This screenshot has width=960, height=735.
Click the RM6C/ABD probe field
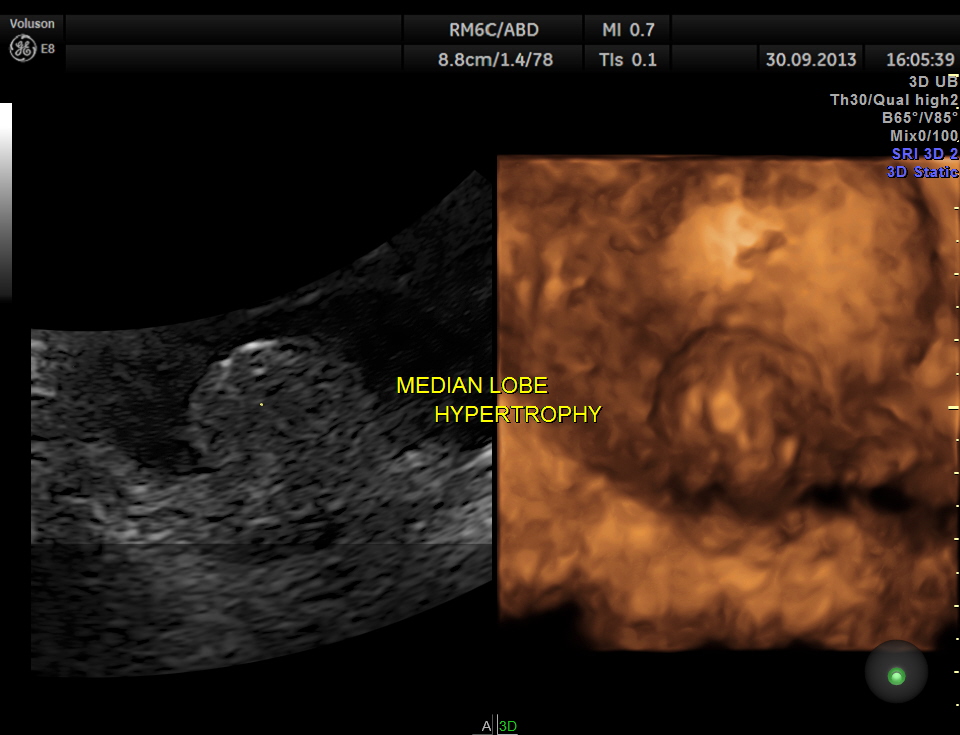(494, 30)
